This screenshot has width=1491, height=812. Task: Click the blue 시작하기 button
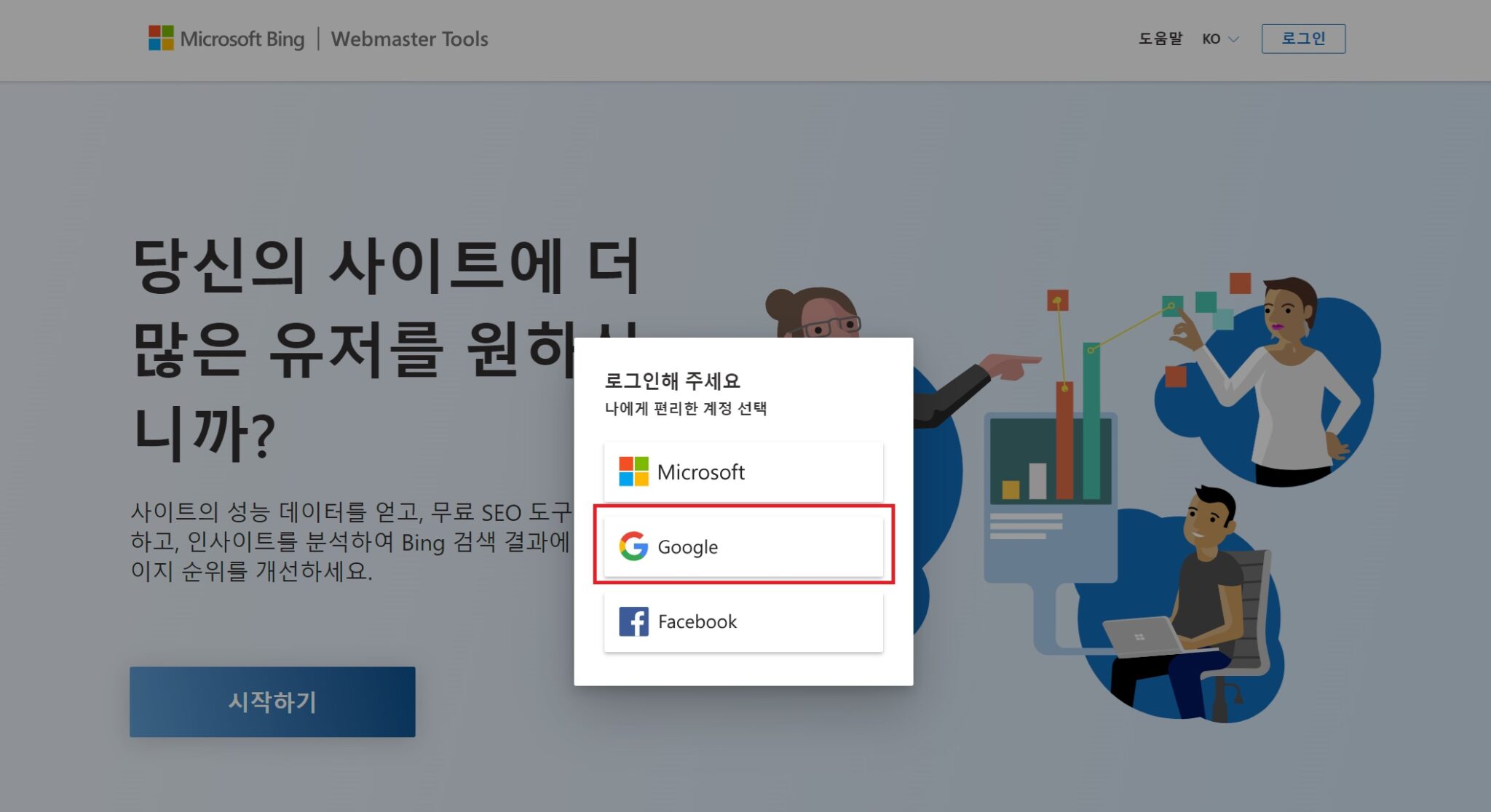[272, 701]
